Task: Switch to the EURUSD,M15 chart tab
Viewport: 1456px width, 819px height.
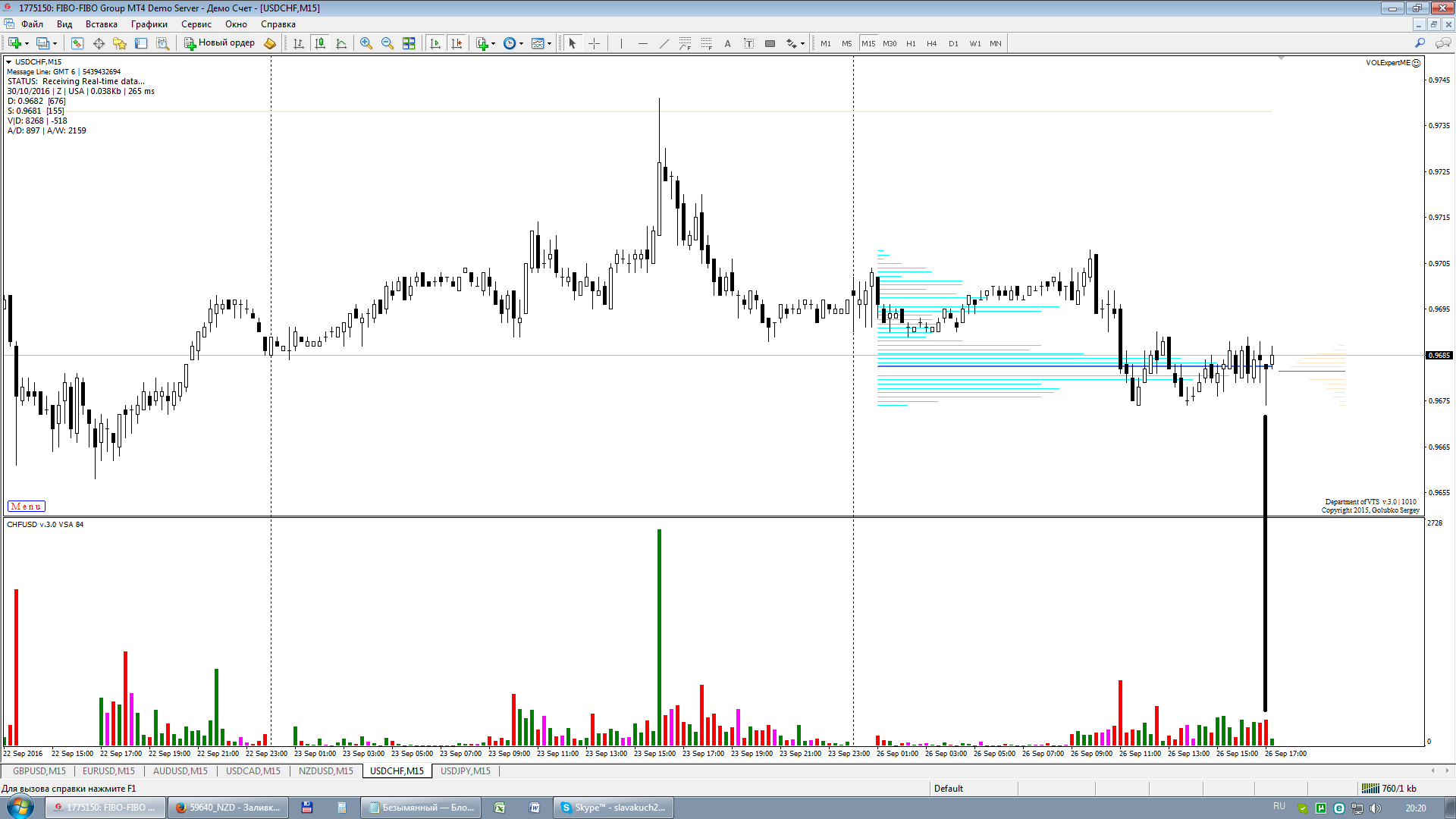Action: coord(108,770)
